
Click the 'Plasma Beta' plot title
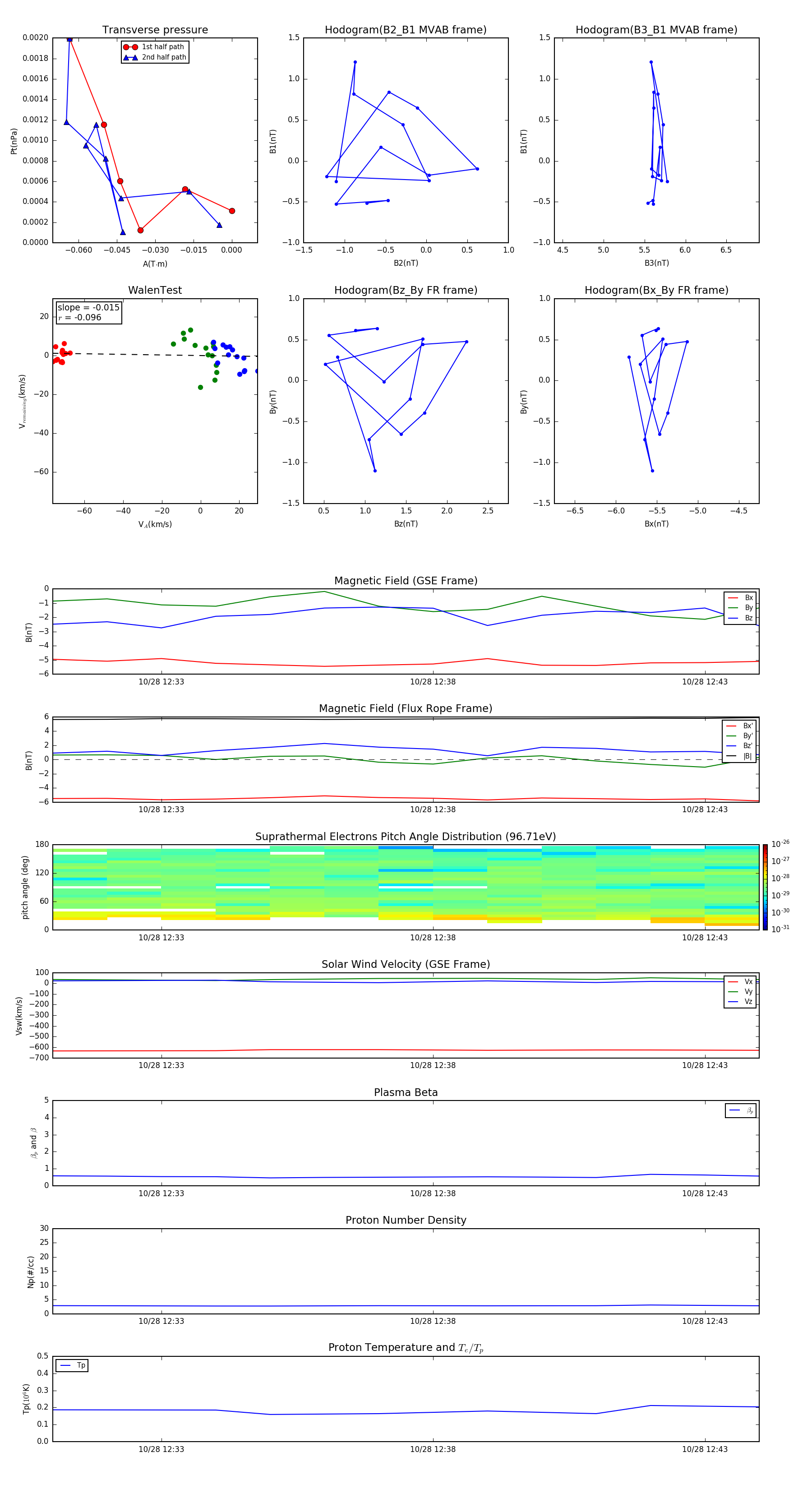click(x=406, y=1092)
